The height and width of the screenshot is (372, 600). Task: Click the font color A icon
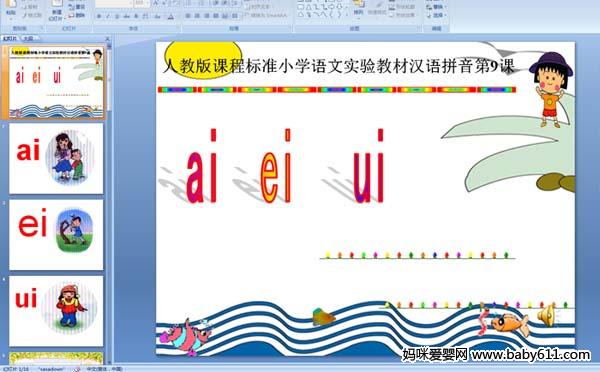click(x=171, y=16)
